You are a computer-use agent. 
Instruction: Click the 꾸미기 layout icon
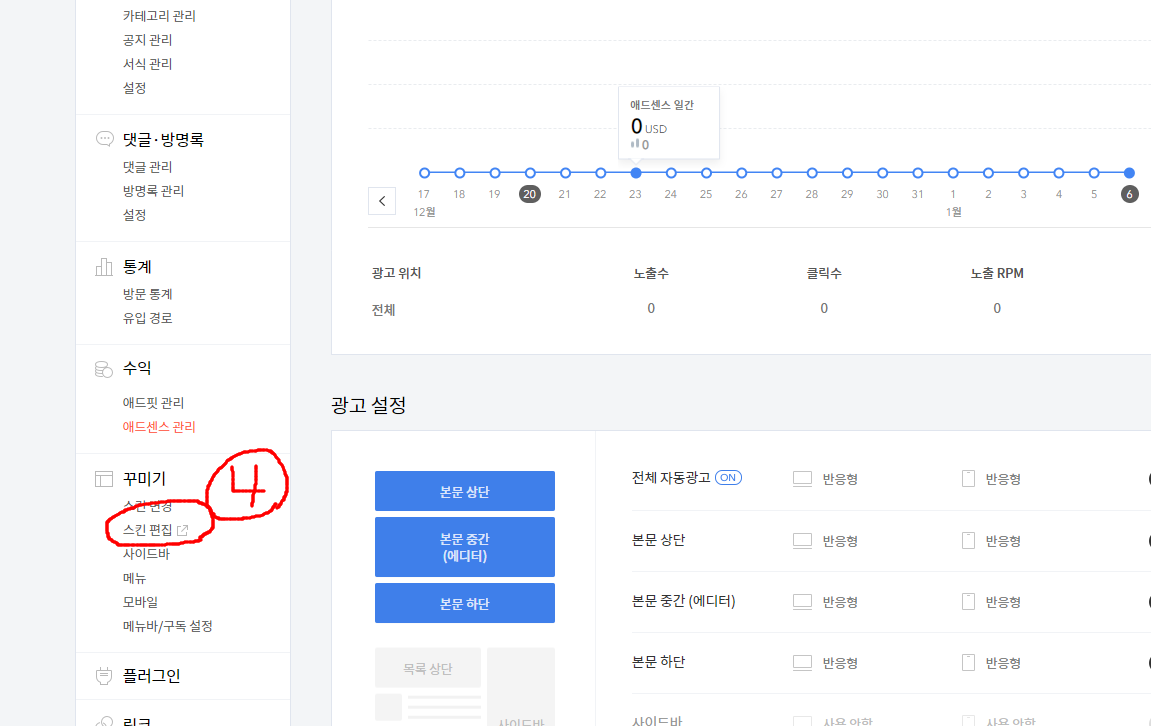[104, 479]
